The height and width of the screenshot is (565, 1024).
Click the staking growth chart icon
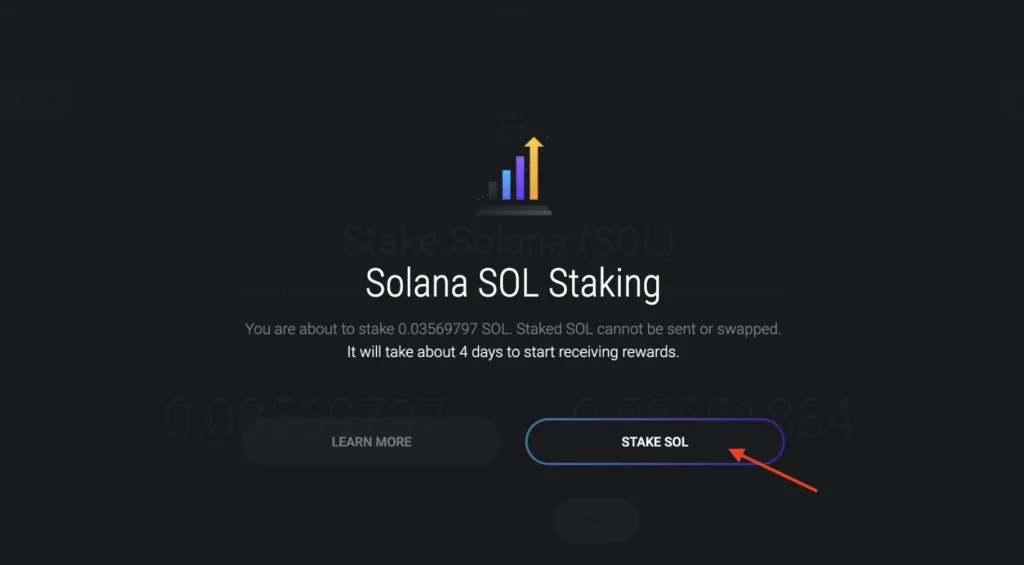click(x=513, y=176)
